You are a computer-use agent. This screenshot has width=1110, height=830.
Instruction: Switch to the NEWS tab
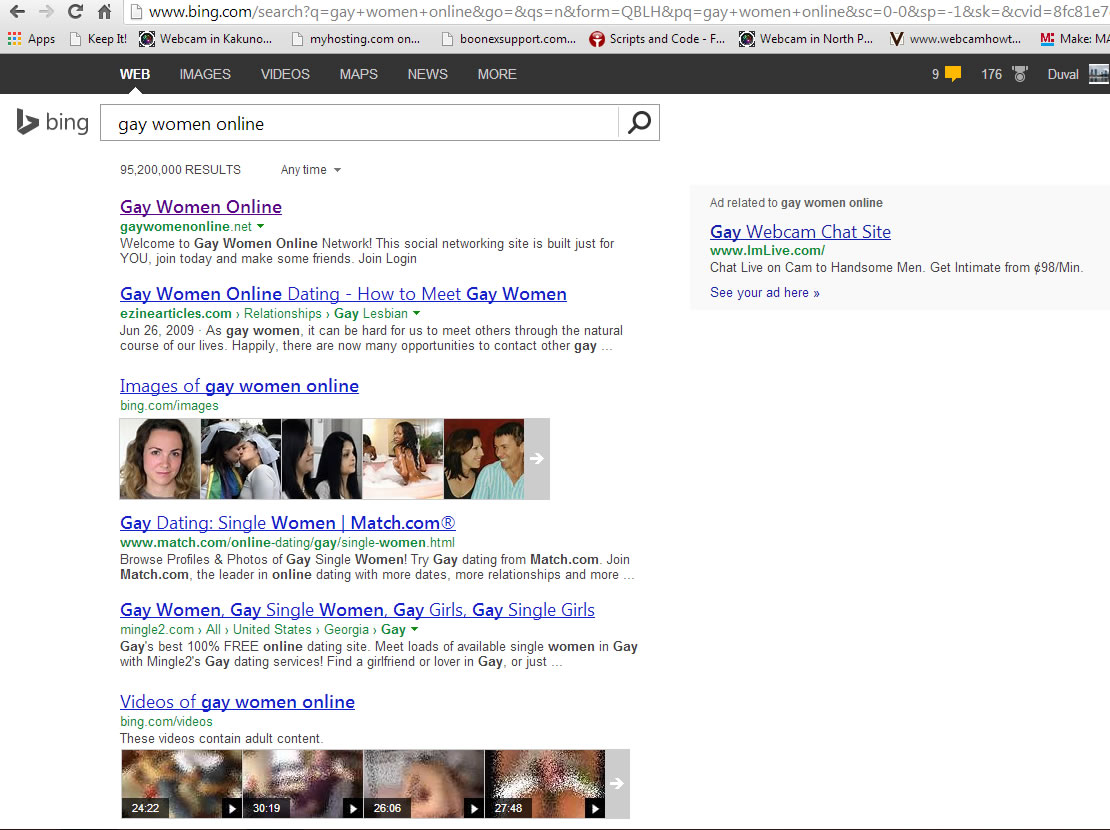coord(427,74)
